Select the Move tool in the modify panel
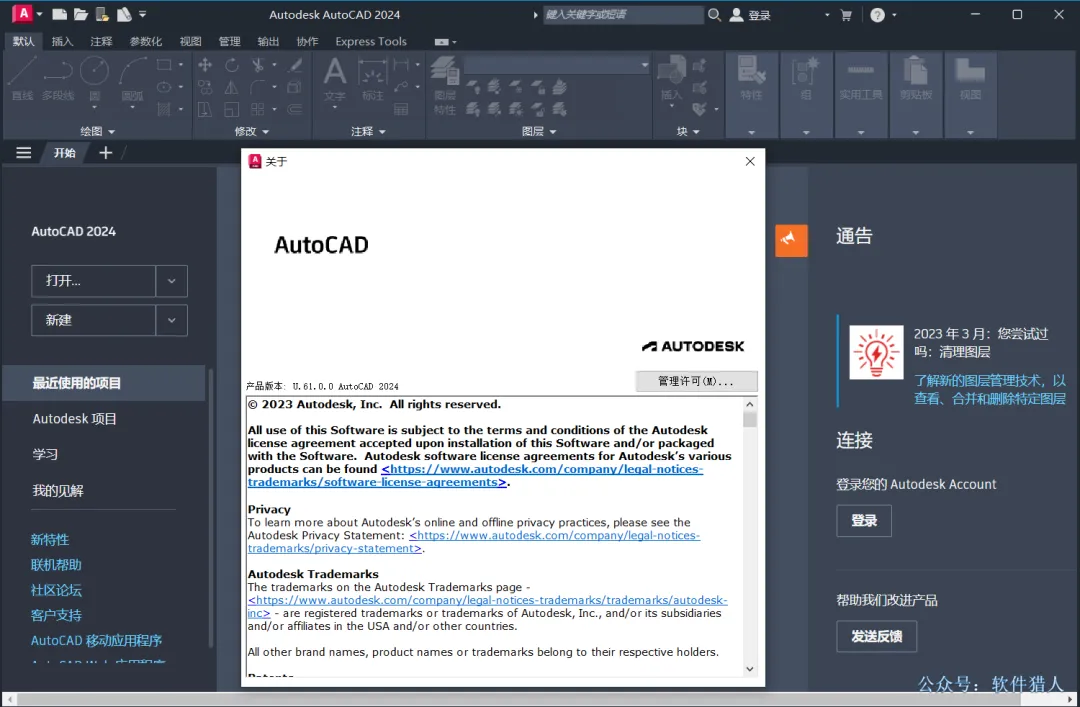This screenshot has height=707, width=1080. tap(205, 65)
